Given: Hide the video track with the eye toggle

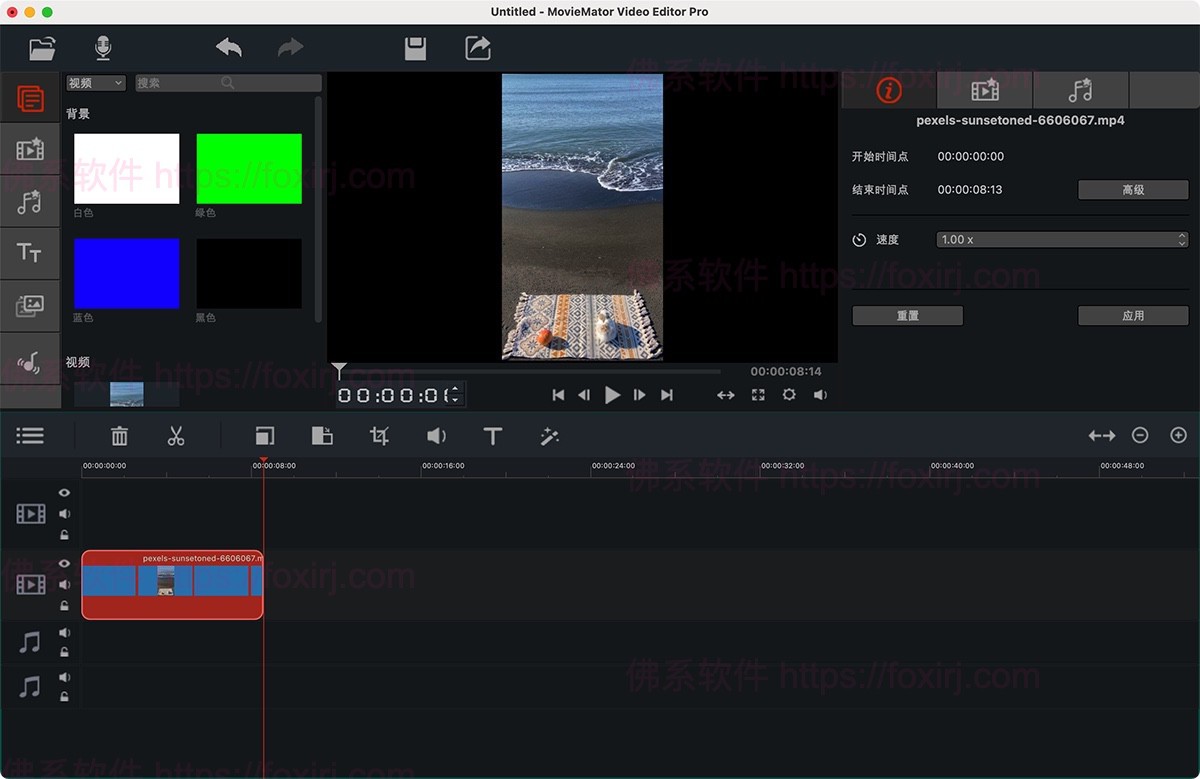Looking at the screenshot, I should (63, 563).
